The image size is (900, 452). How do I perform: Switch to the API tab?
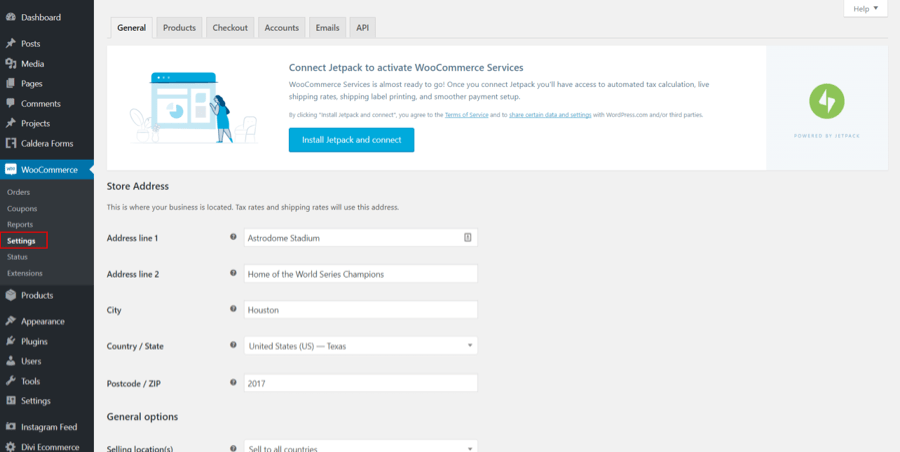(362, 28)
